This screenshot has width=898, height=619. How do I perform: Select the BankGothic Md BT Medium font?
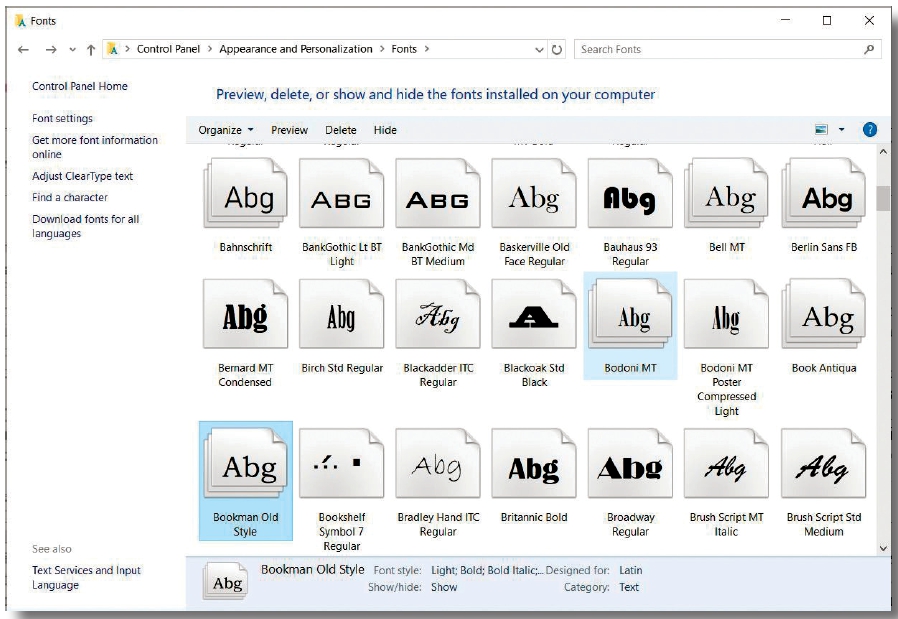[438, 194]
